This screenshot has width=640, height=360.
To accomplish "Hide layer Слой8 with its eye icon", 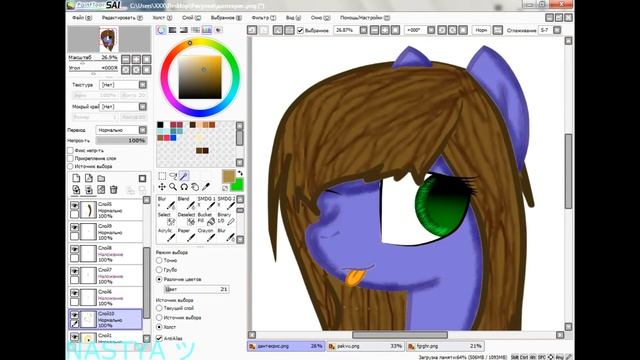I will click(74, 249).
